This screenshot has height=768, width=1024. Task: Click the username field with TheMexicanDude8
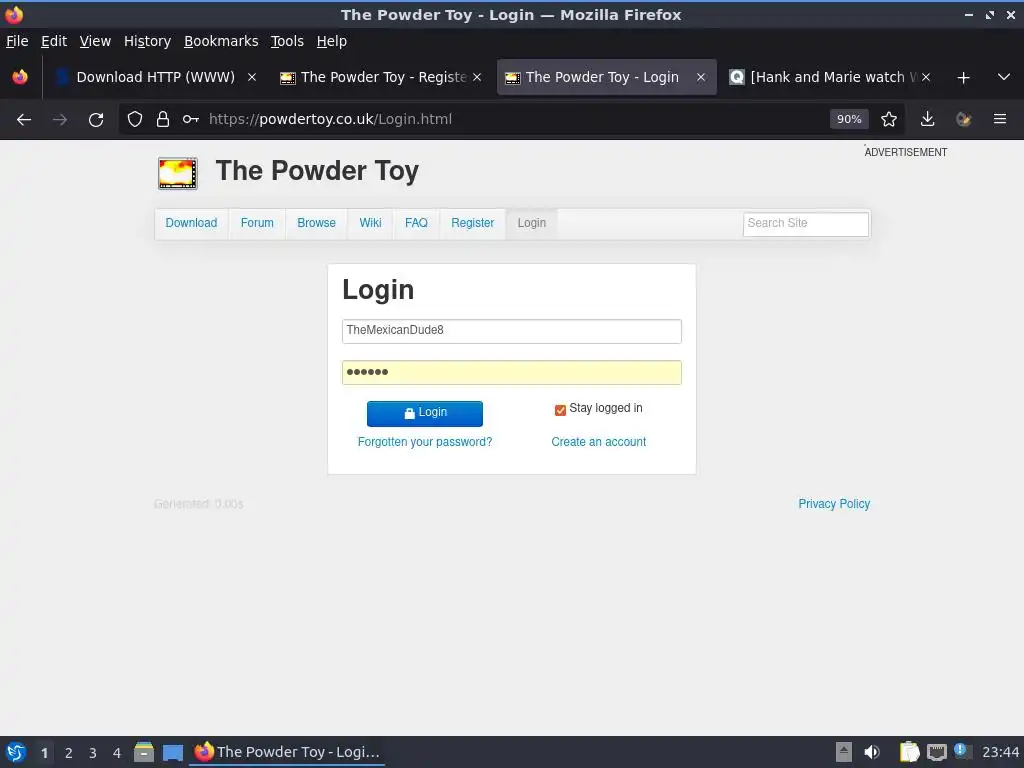point(511,331)
